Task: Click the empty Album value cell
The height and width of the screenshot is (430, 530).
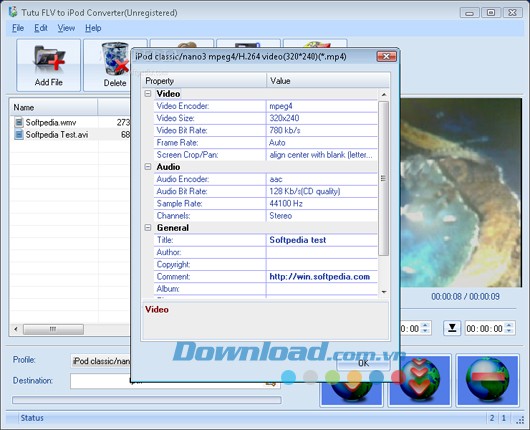Action: coord(321,289)
